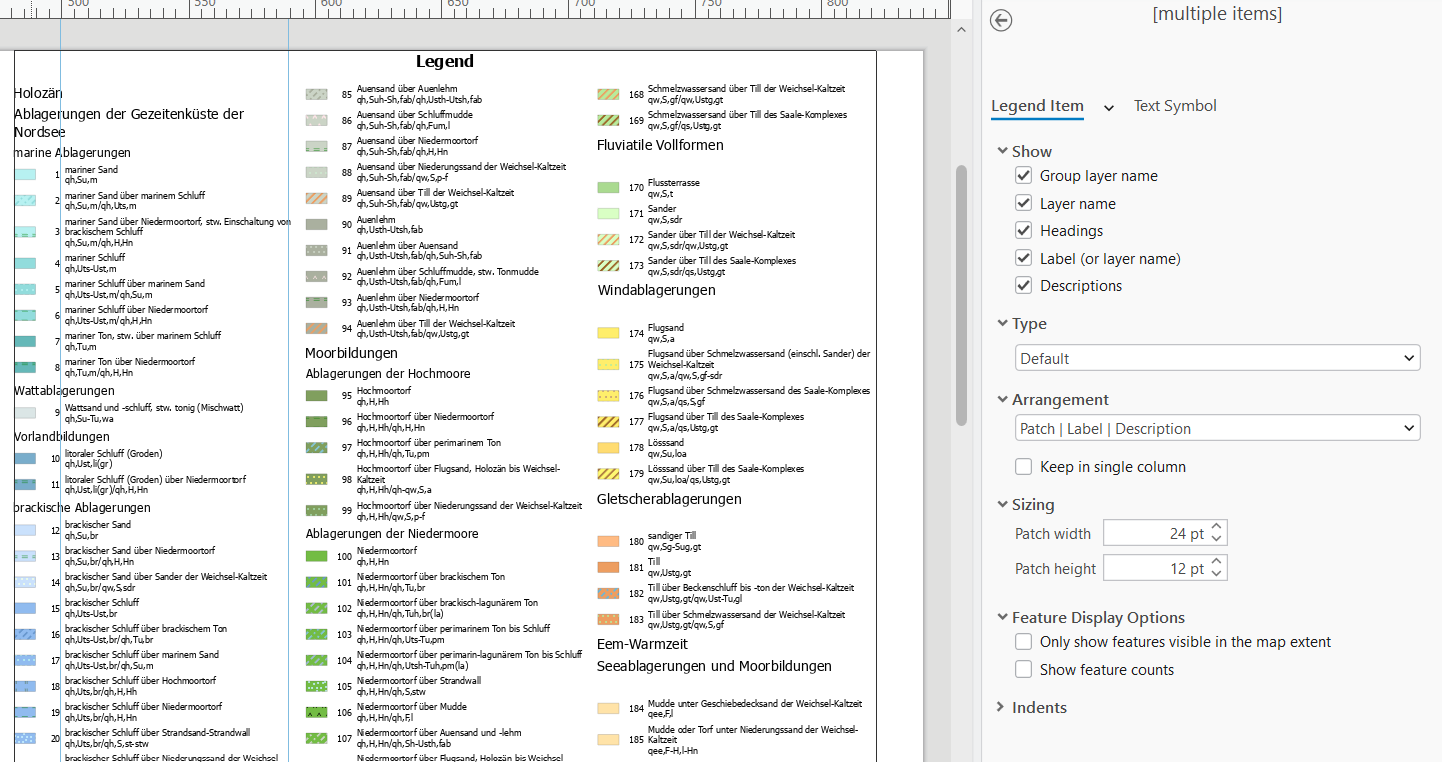
Task: Open the Legend Item dropdown chevron
Action: [x=1108, y=106]
